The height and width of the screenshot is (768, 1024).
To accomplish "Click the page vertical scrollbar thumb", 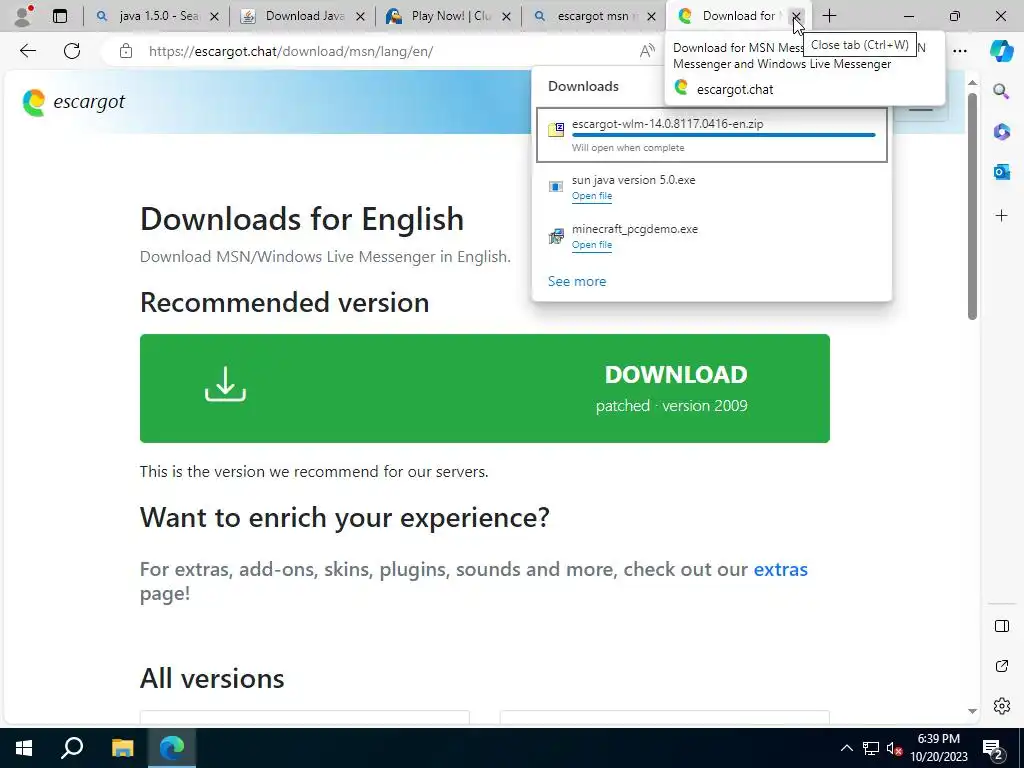I will tap(972, 206).
